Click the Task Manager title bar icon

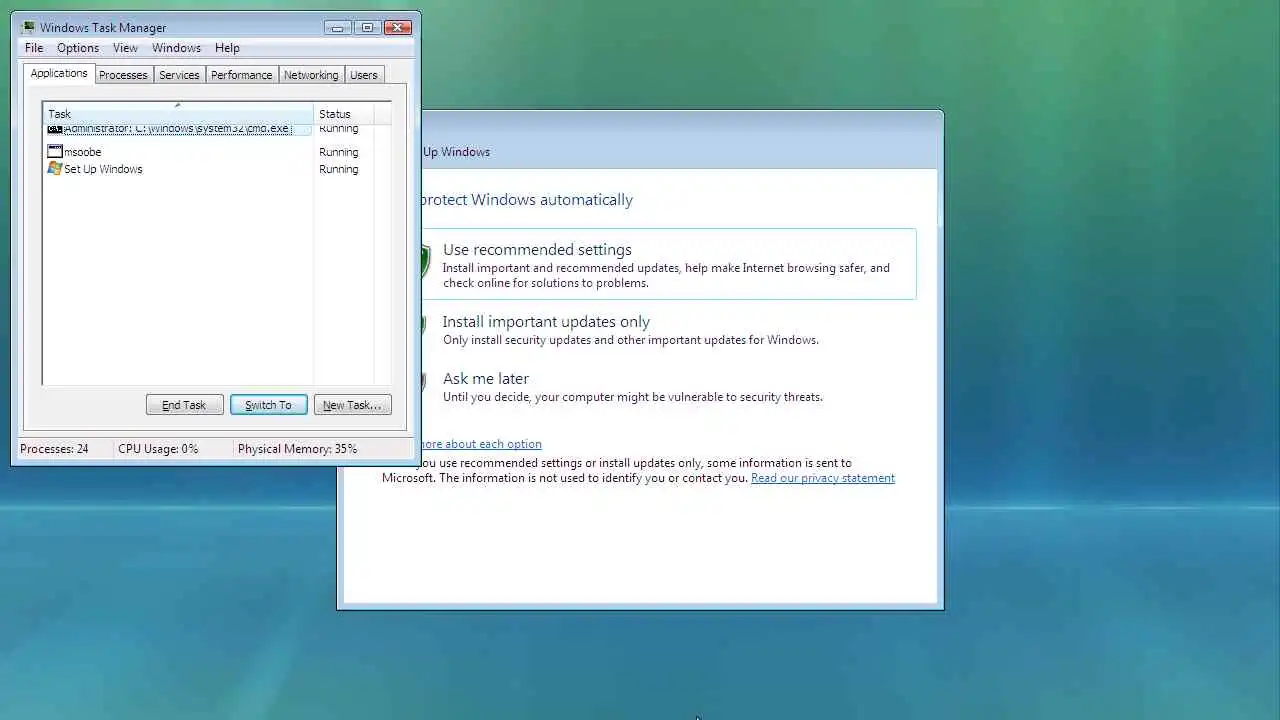[x=28, y=27]
